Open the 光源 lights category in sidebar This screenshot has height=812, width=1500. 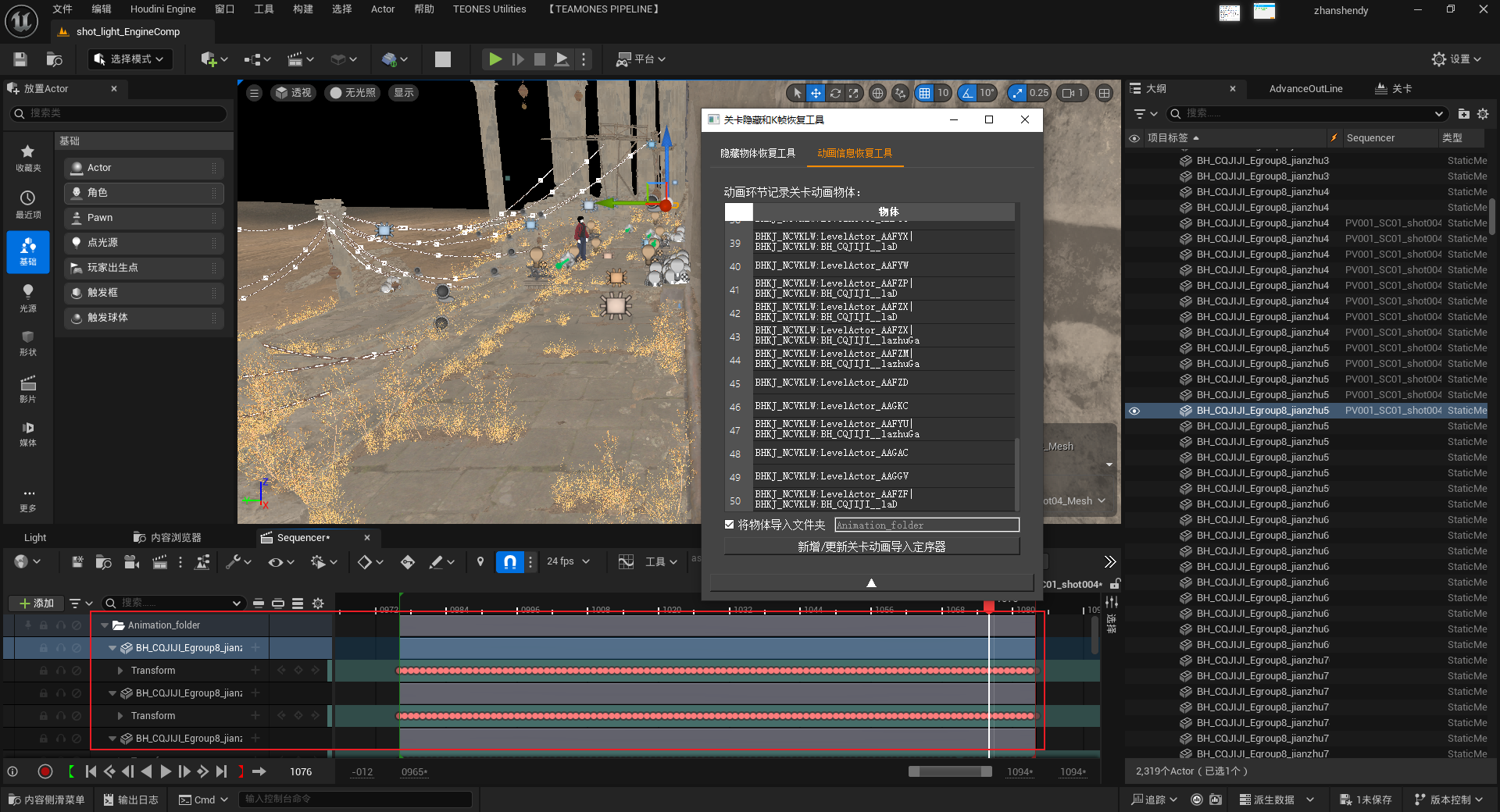(28, 297)
